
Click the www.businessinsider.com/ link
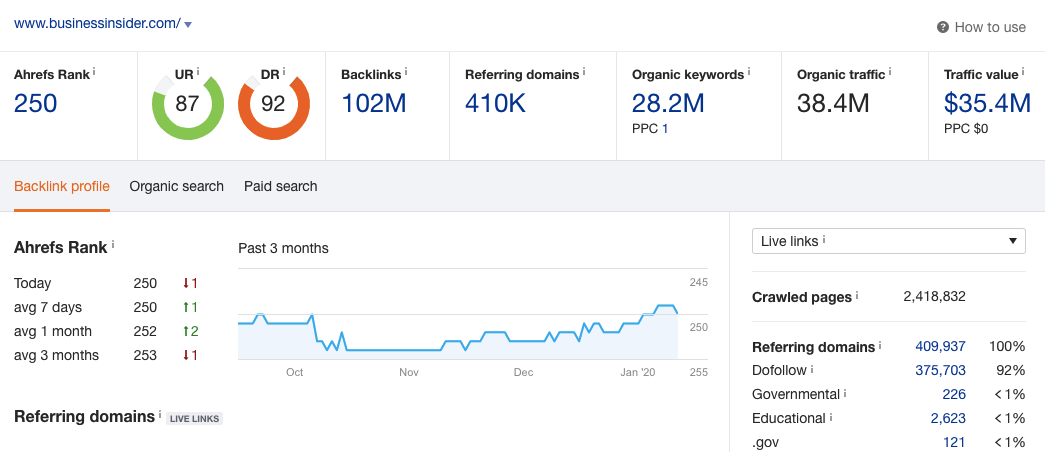pyautogui.click(x=97, y=23)
